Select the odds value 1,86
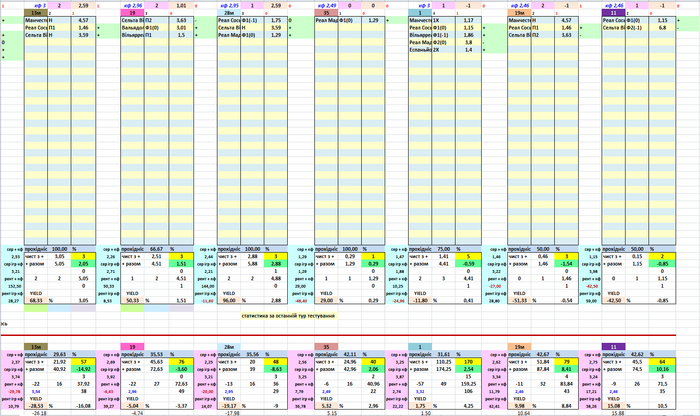 click(x=468, y=35)
